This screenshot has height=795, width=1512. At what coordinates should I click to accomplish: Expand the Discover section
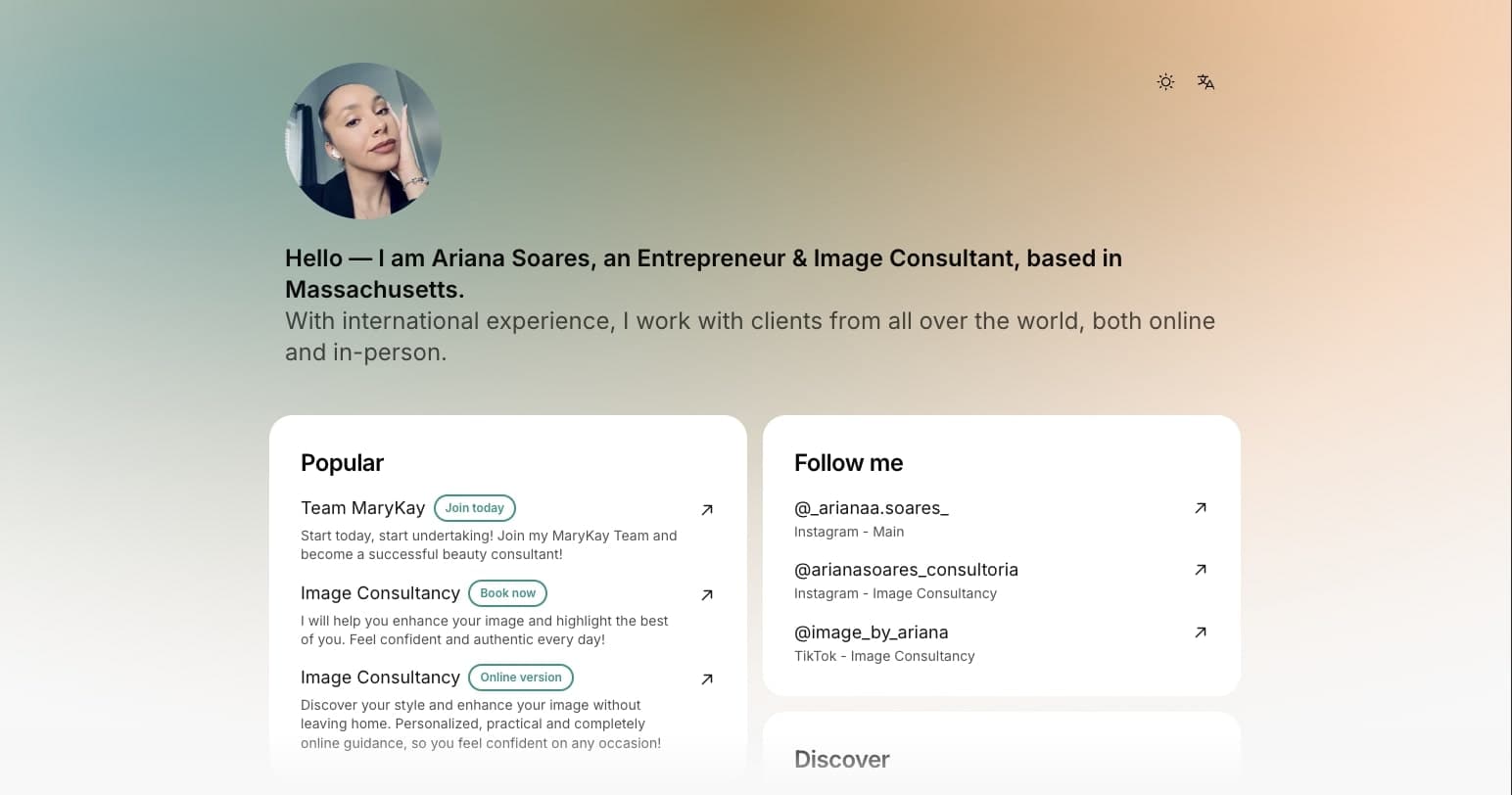pos(841,759)
